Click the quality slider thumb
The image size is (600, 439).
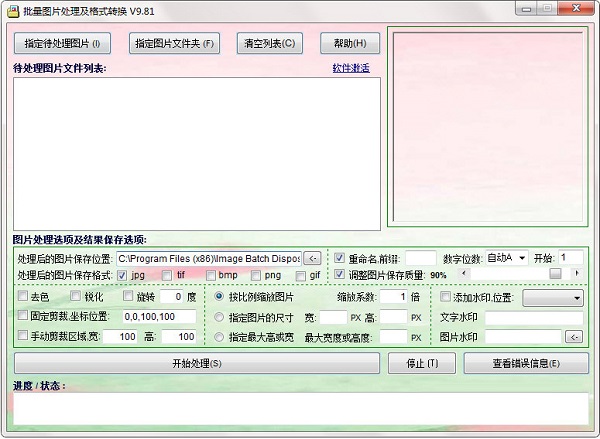(555, 274)
